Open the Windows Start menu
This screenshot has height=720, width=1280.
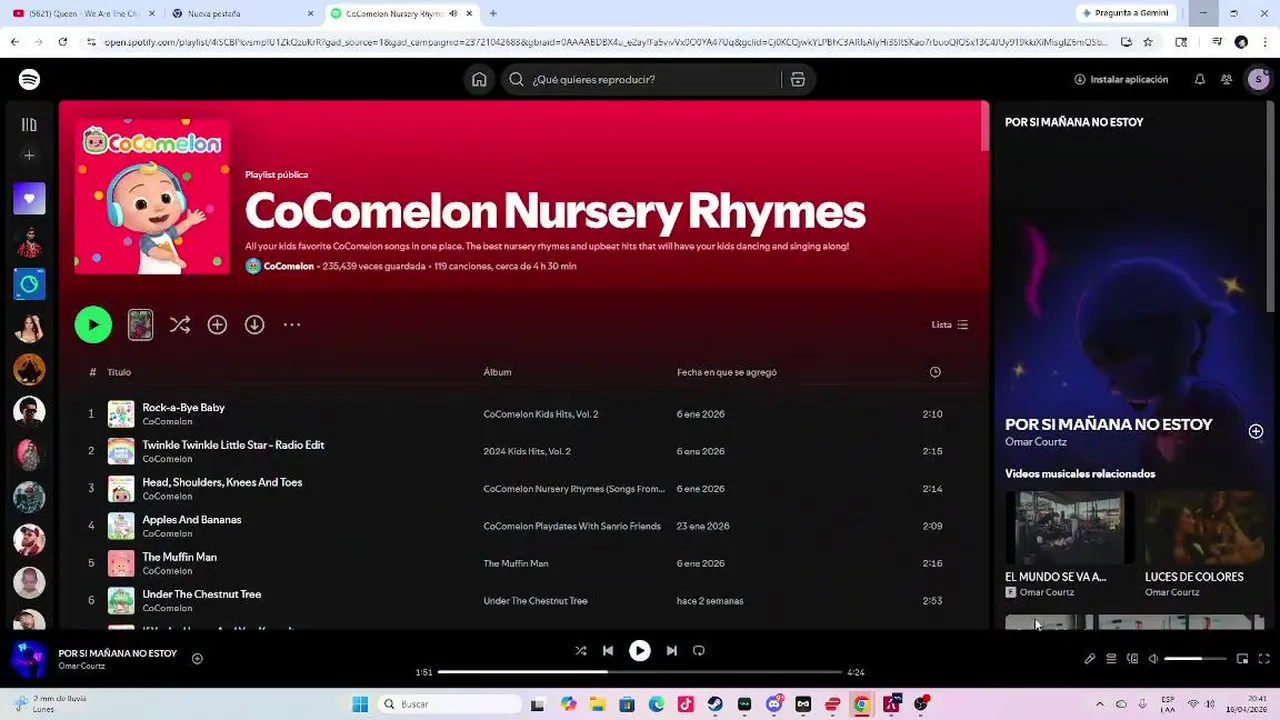point(360,704)
